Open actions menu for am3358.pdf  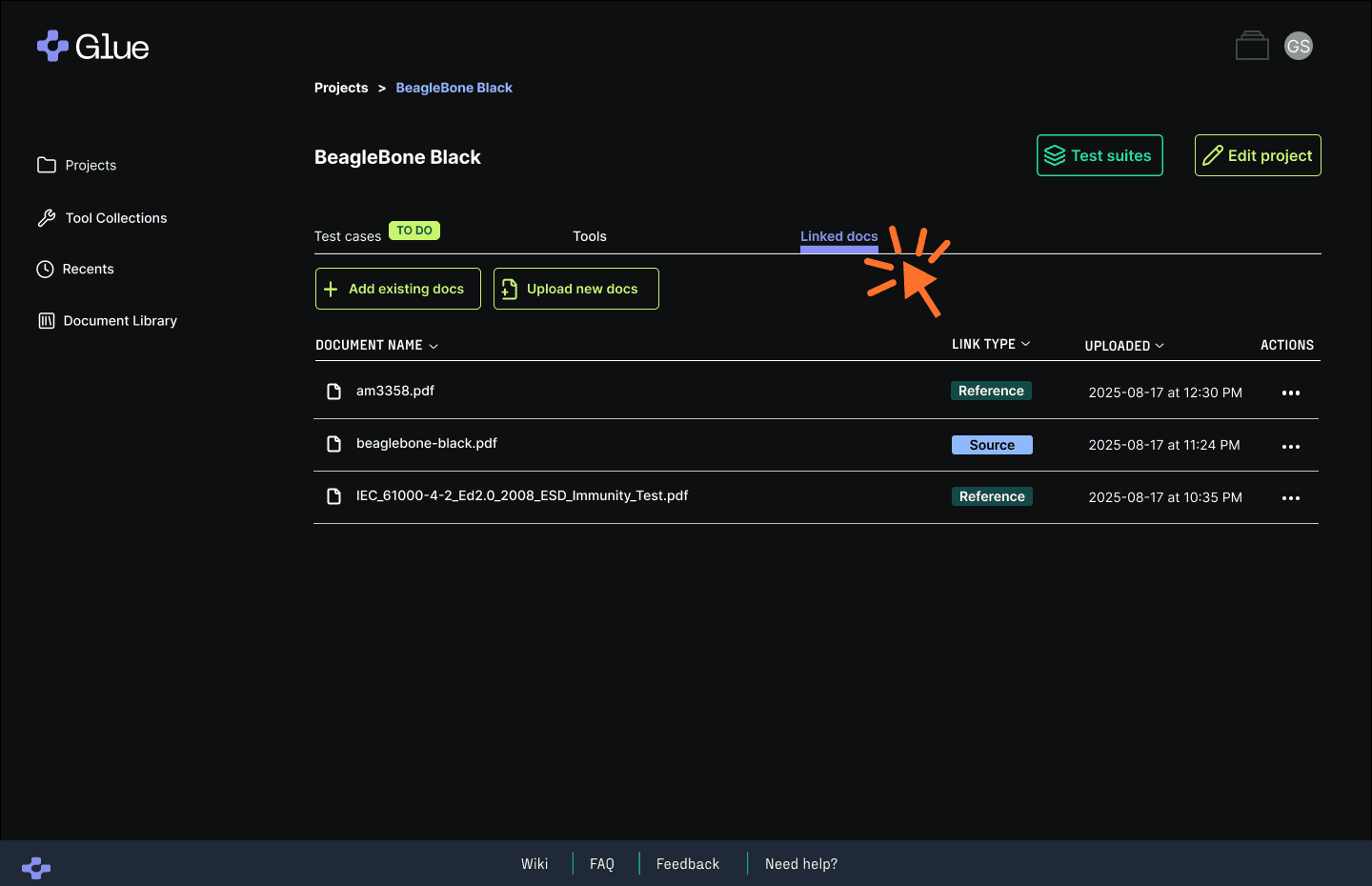click(x=1291, y=393)
